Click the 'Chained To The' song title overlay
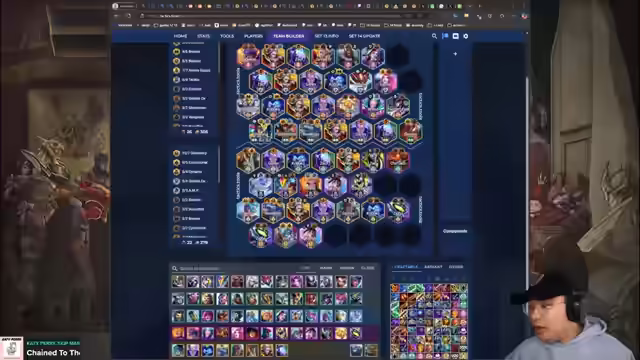Screen dimensions: 640x360 click(x=53, y=353)
